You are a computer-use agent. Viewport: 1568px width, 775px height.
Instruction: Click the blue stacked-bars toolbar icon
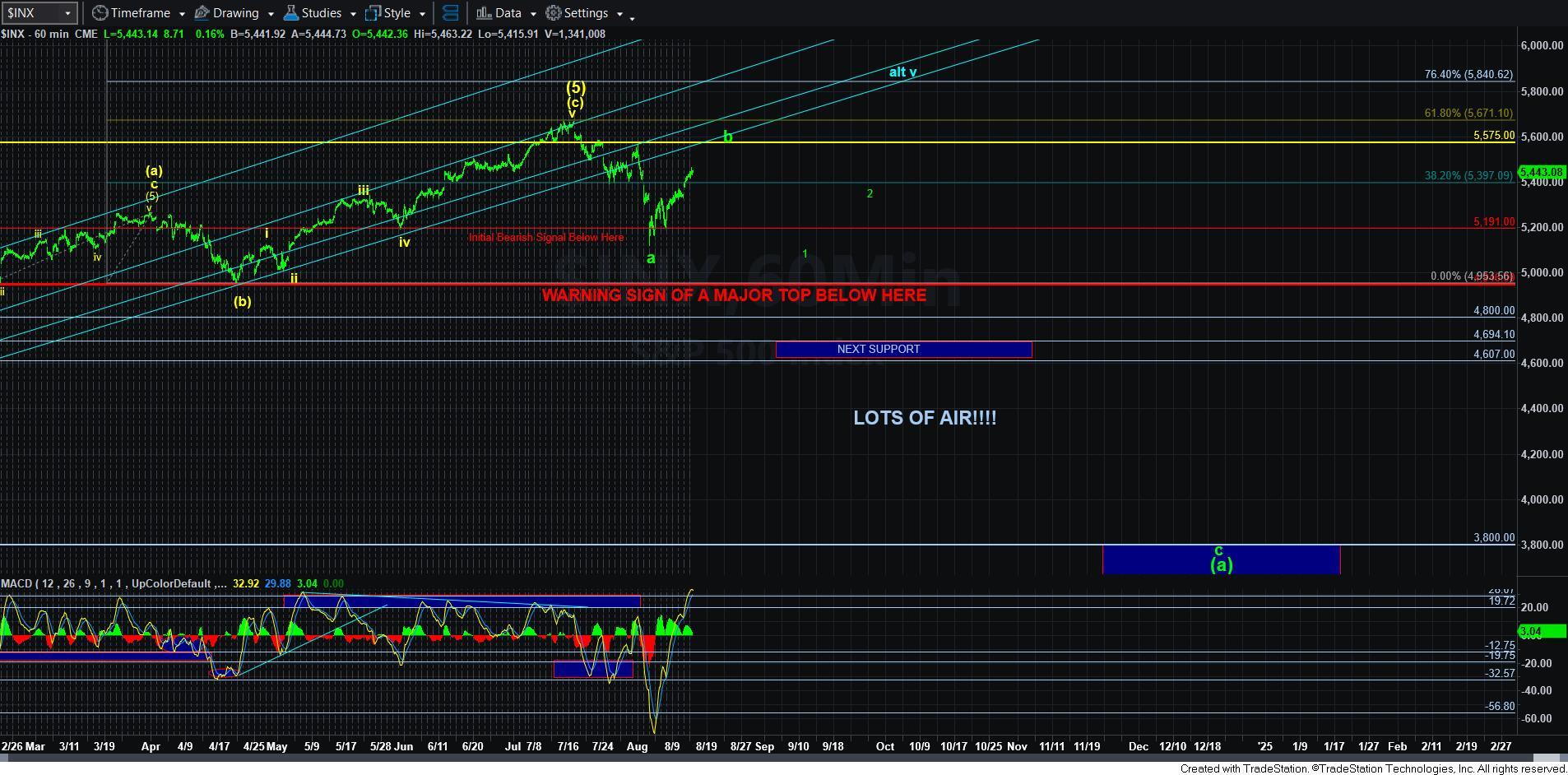(450, 13)
